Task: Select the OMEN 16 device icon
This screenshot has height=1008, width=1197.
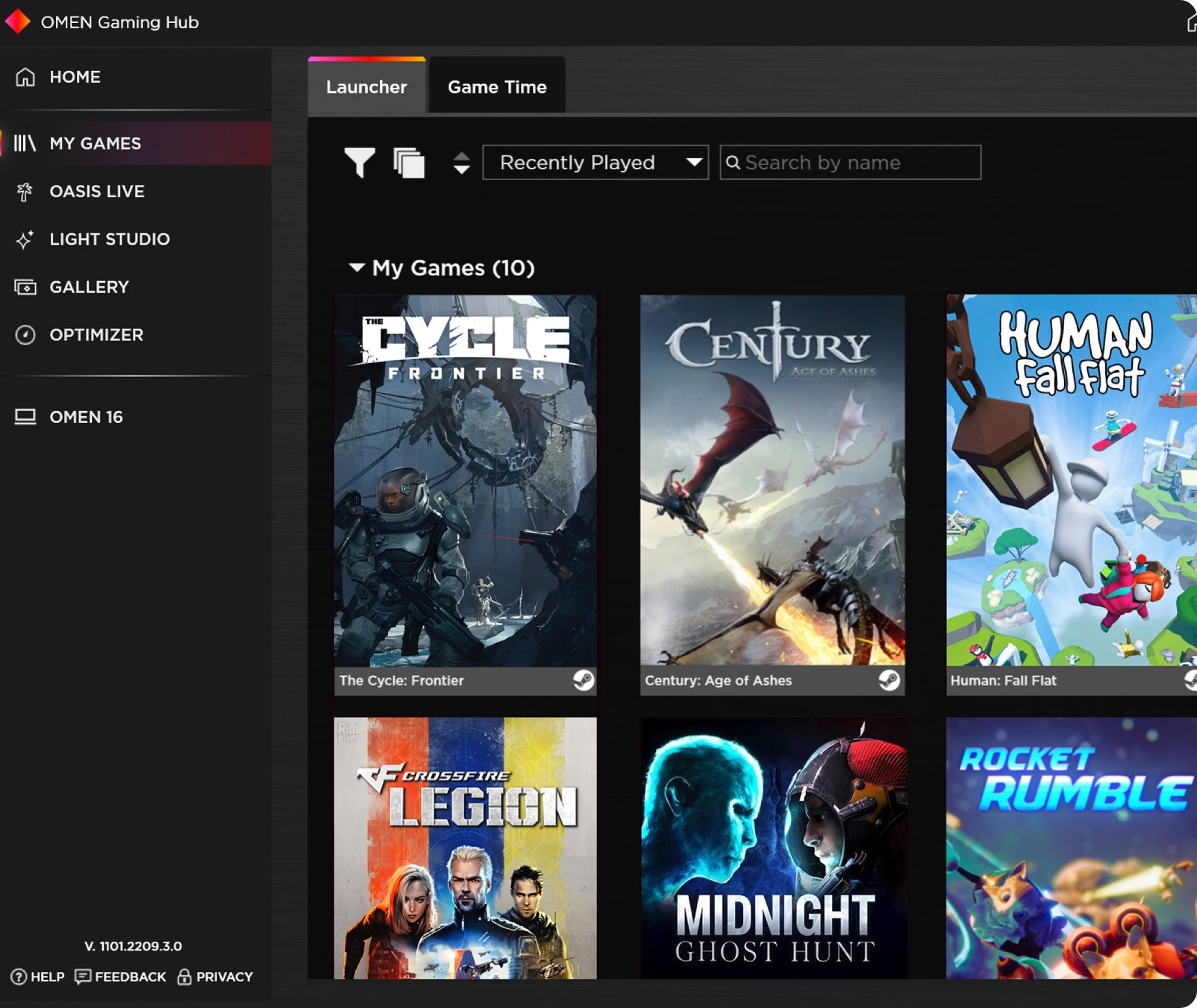Action: click(27, 417)
